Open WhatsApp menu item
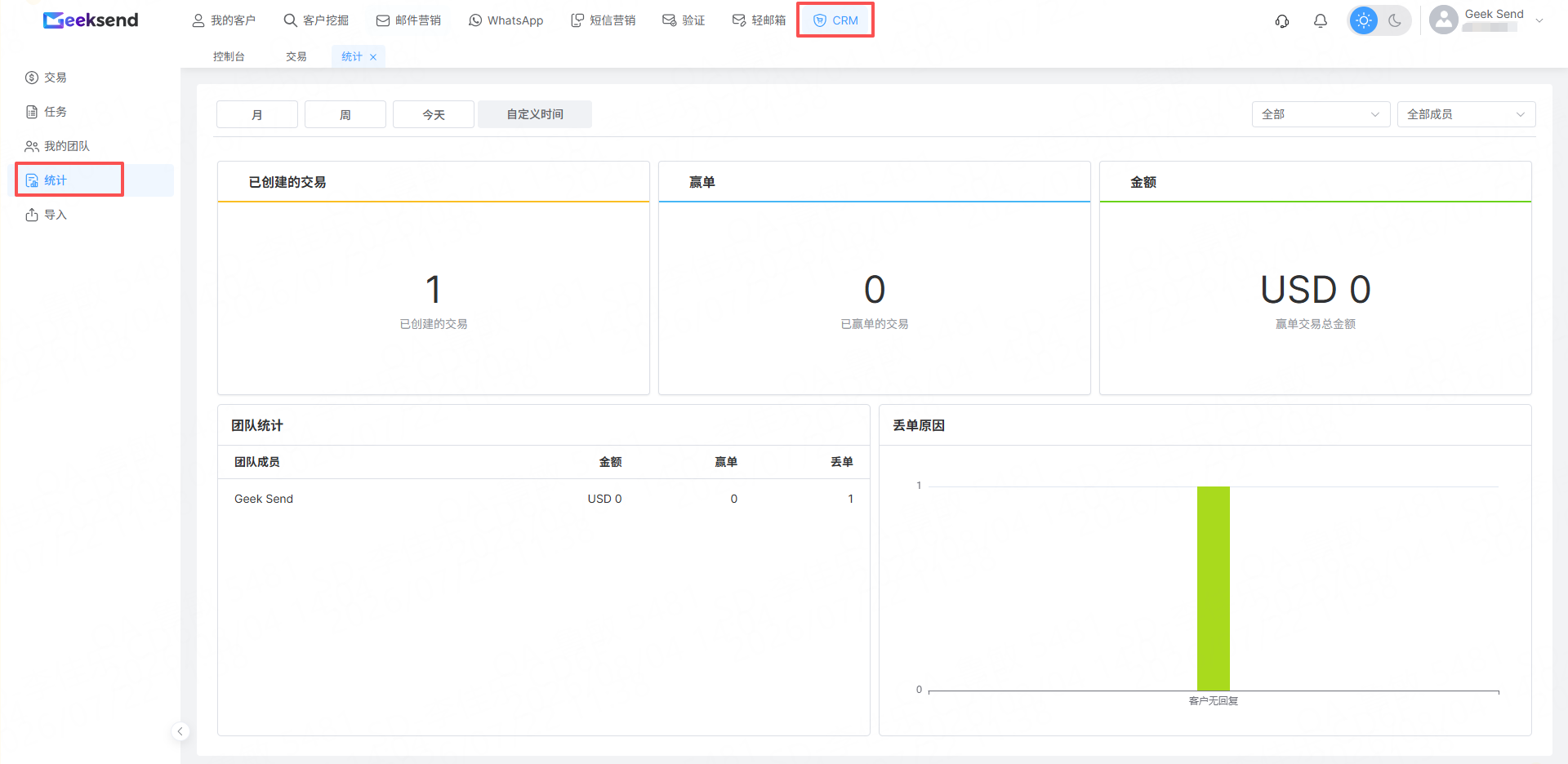This screenshot has height=764, width=1568. click(x=506, y=20)
